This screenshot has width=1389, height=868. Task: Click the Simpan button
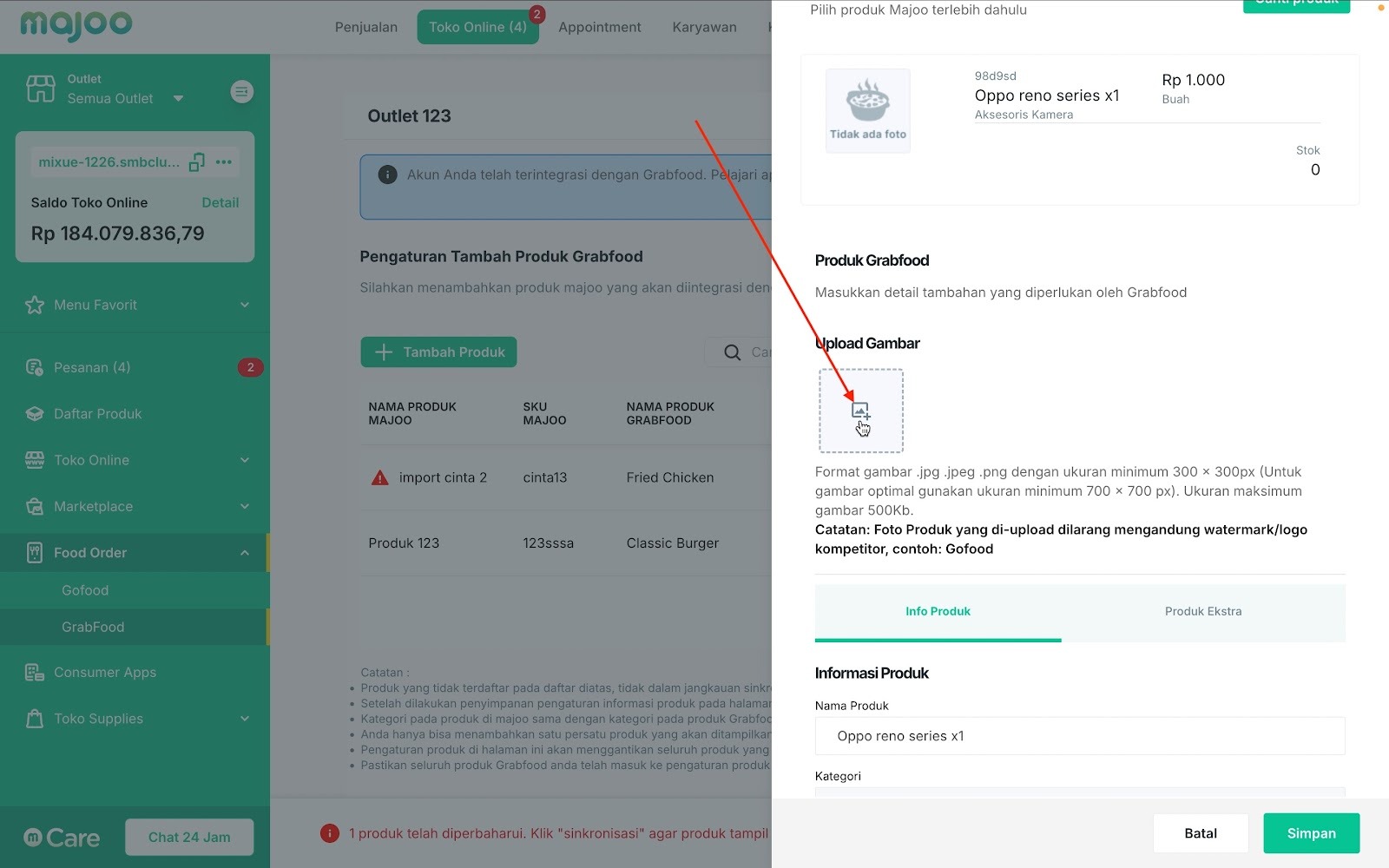click(x=1311, y=833)
